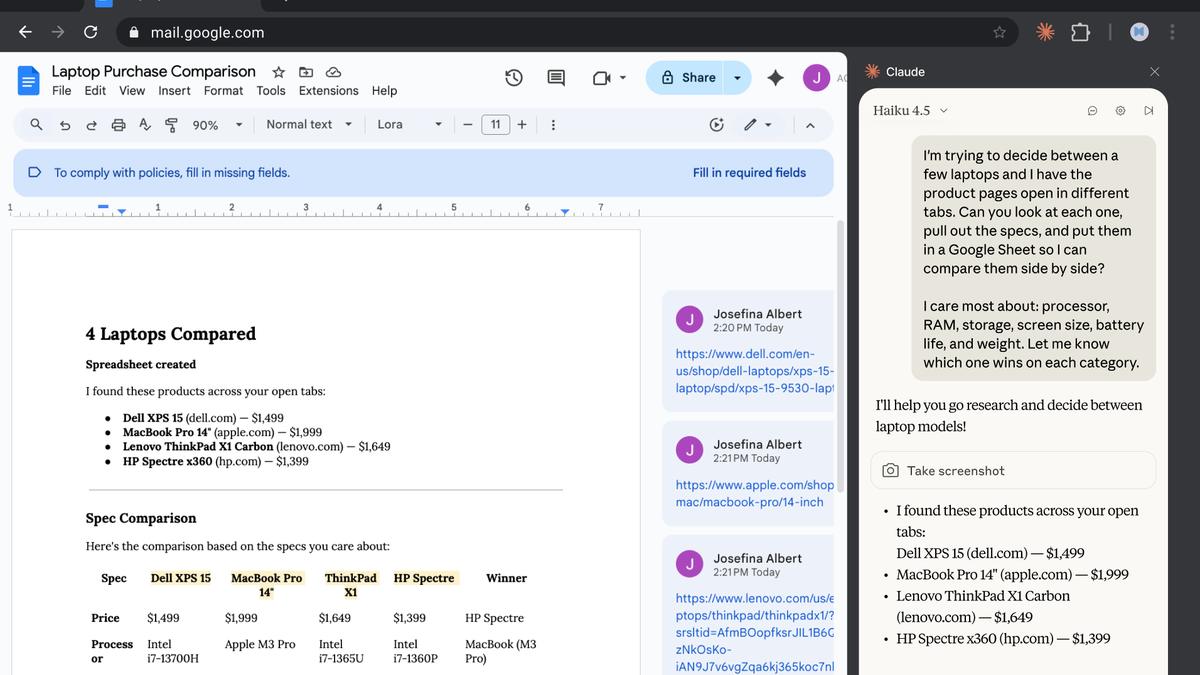The image size is (1200, 675).
Task: Click the 'Apple M3 Pro' table cell
Action: click(260, 644)
